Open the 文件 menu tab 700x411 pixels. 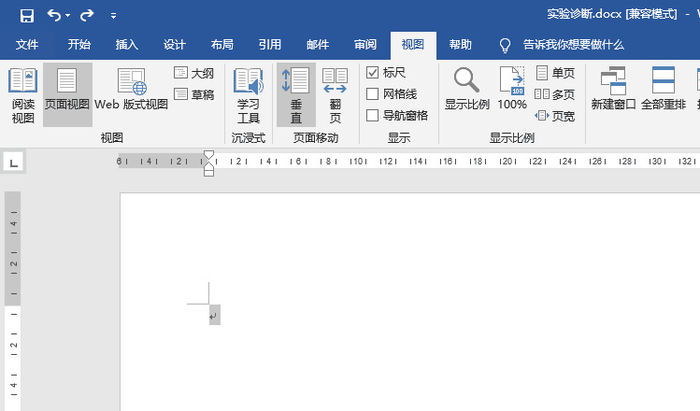click(27, 45)
